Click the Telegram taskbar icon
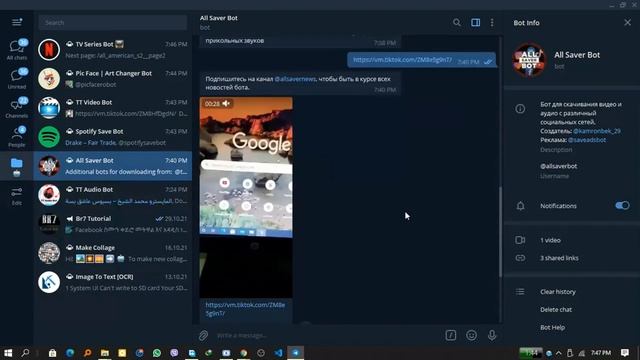 296,353
